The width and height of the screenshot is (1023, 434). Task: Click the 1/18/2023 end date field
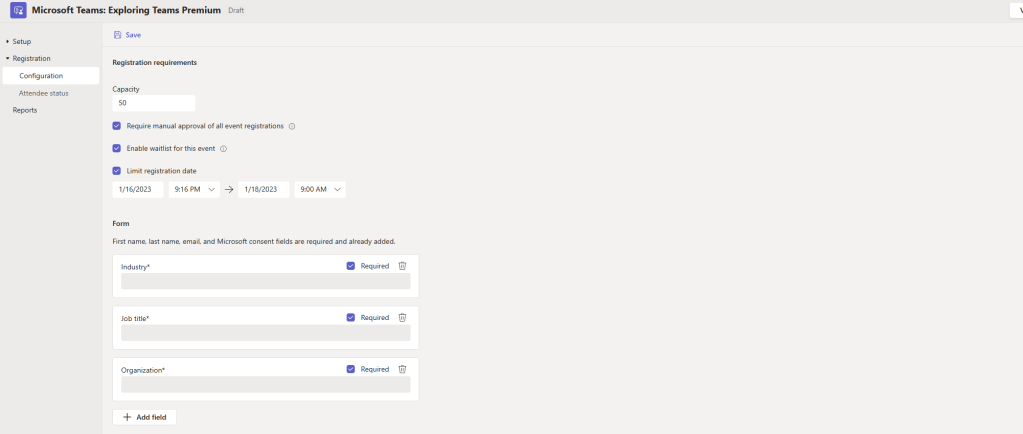point(263,190)
